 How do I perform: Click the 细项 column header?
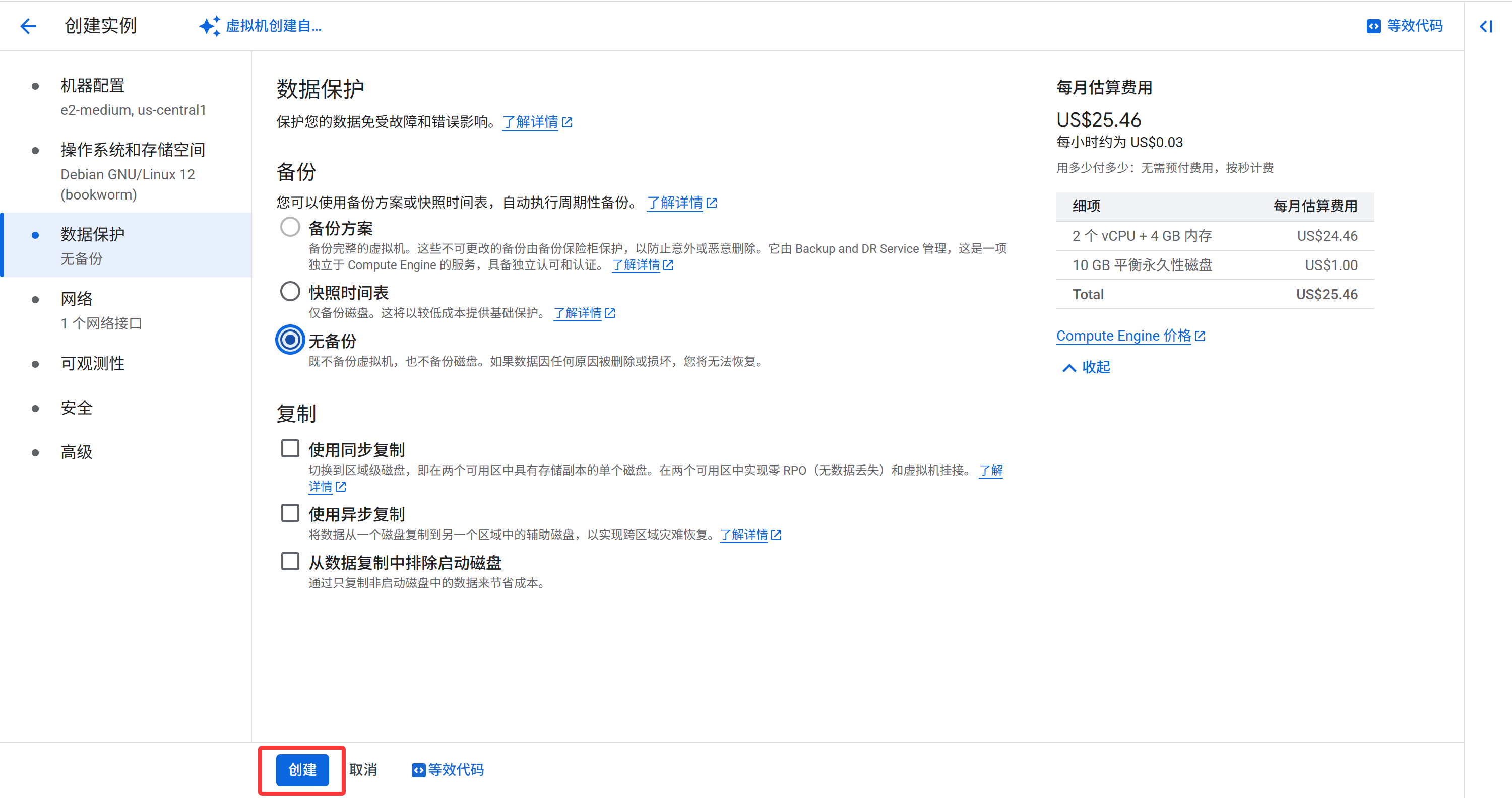[x=1087, y=206]
